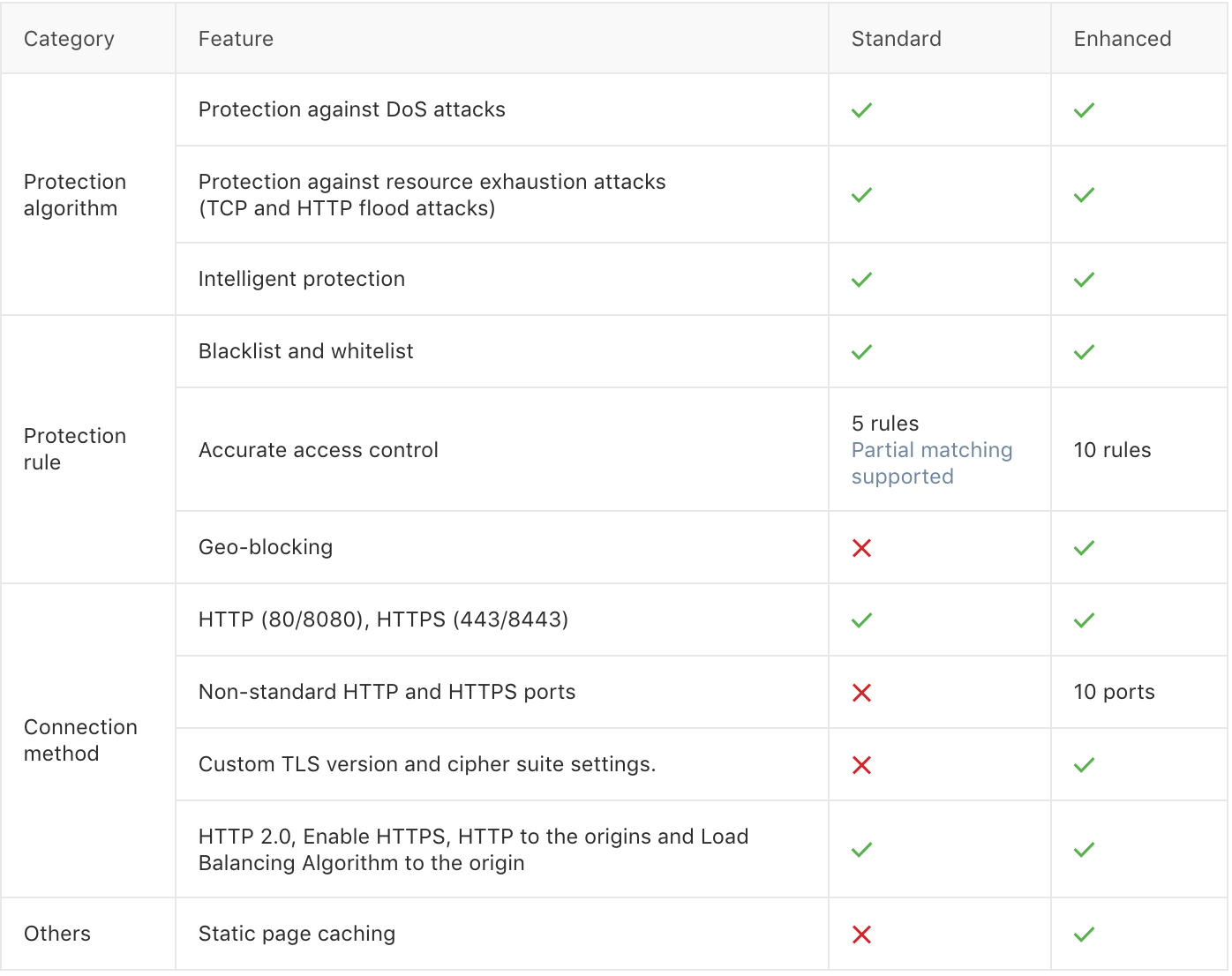1232x976 pixels.
Task: Click Enhanced checkmark for Geo-blocking
Action: (x=1084, y=548)
